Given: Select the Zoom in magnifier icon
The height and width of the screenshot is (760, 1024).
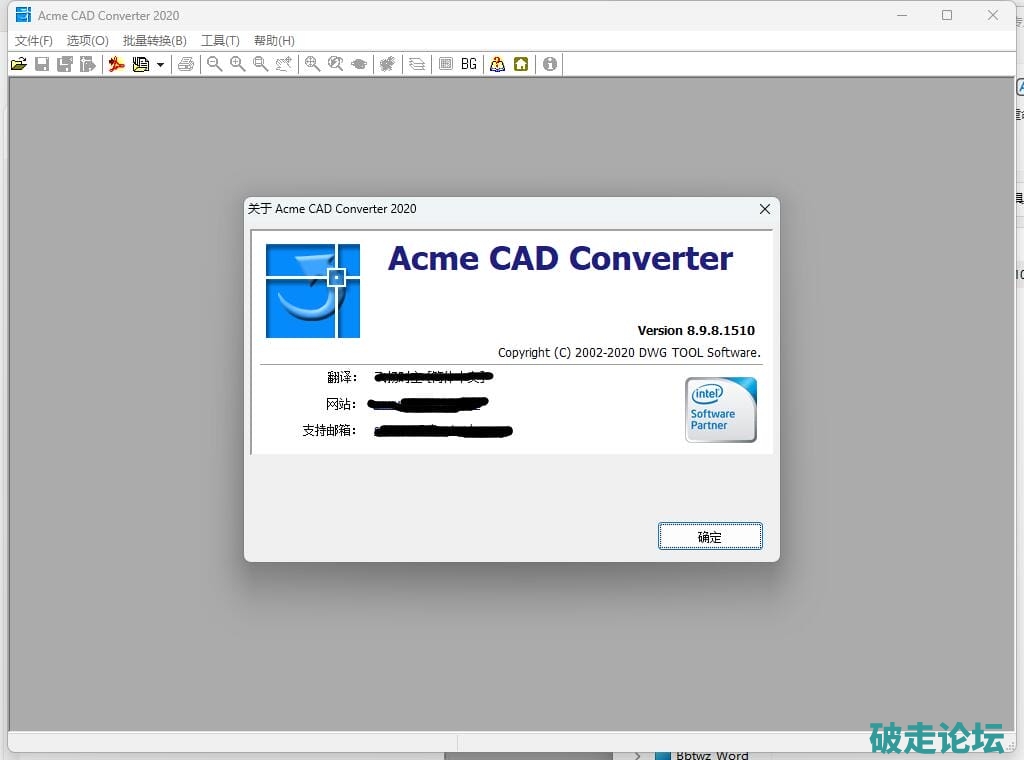Looking at the screenshot, I should click(238, 64).
